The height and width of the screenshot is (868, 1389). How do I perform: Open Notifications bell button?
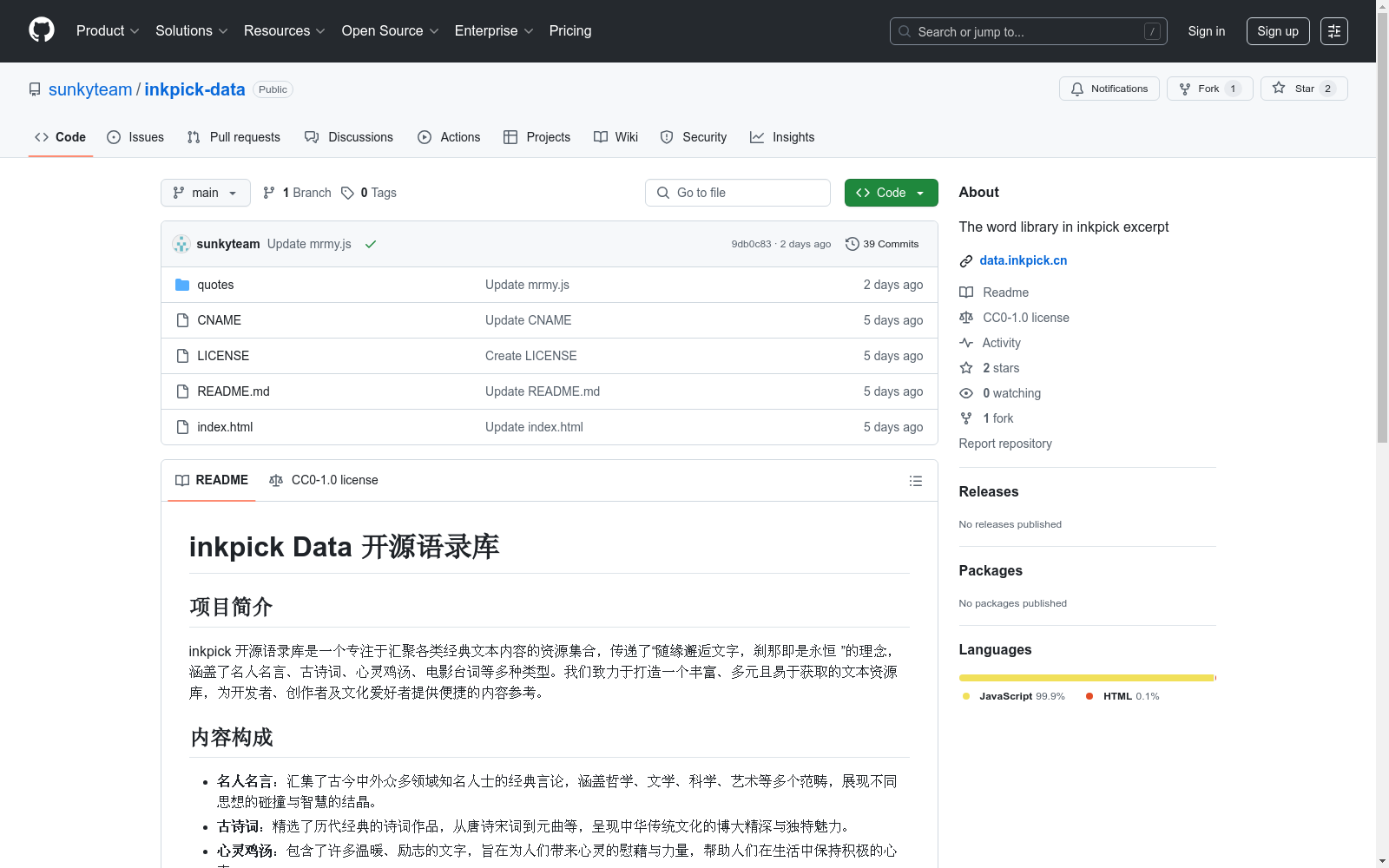point(1109,89)
